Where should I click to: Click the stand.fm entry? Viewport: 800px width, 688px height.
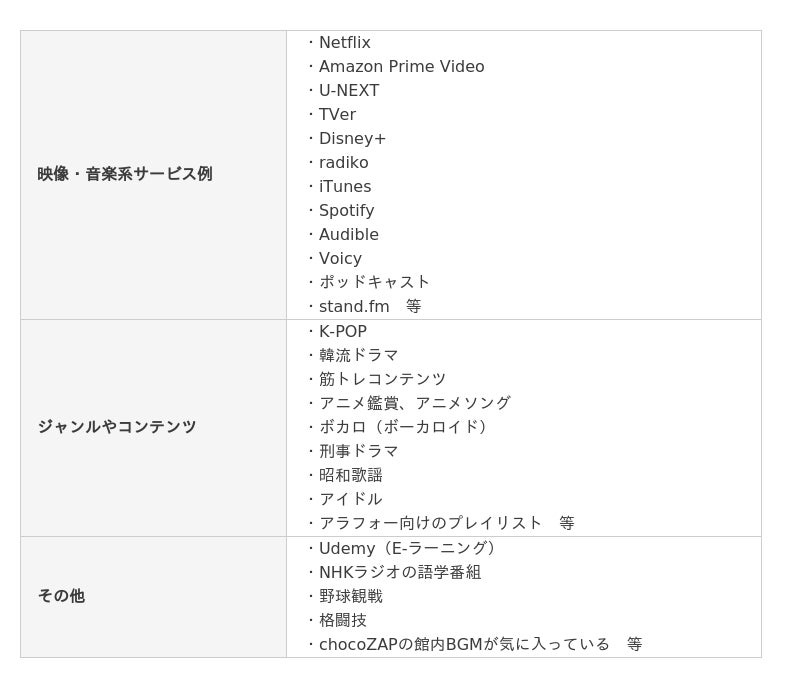click(x=354, y=307)
